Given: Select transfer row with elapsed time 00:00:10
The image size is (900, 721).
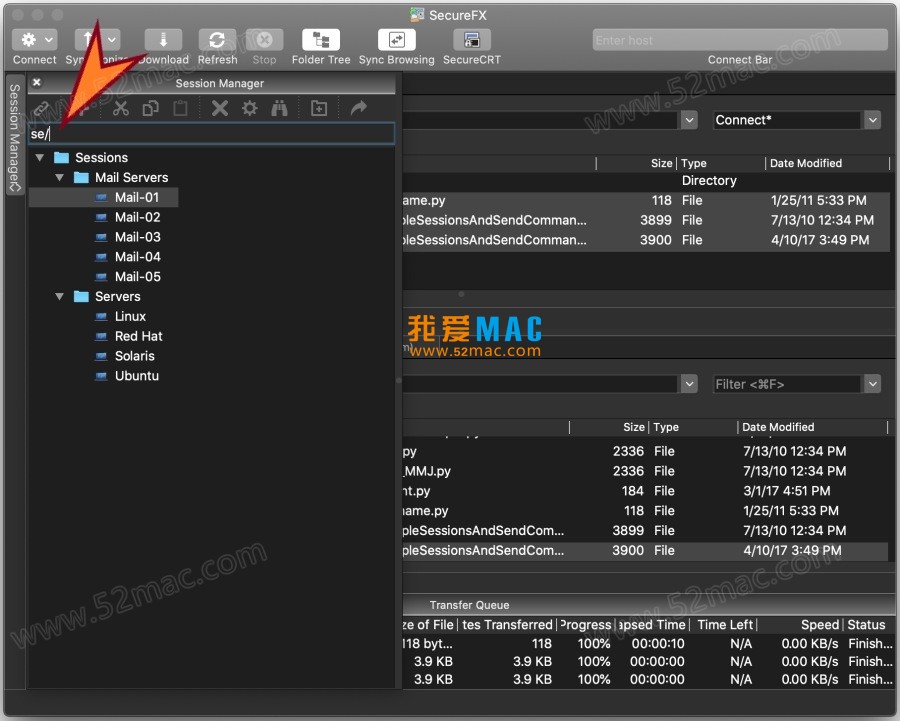Looking at the screenshot, I should point(647,644).
